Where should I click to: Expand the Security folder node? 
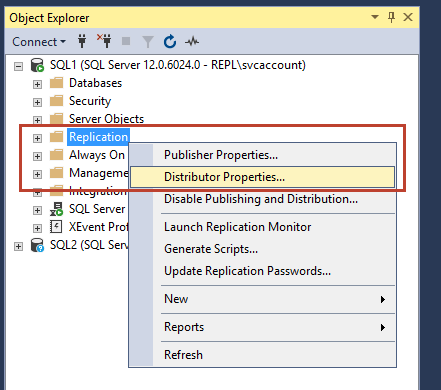(x=37, y=102)
